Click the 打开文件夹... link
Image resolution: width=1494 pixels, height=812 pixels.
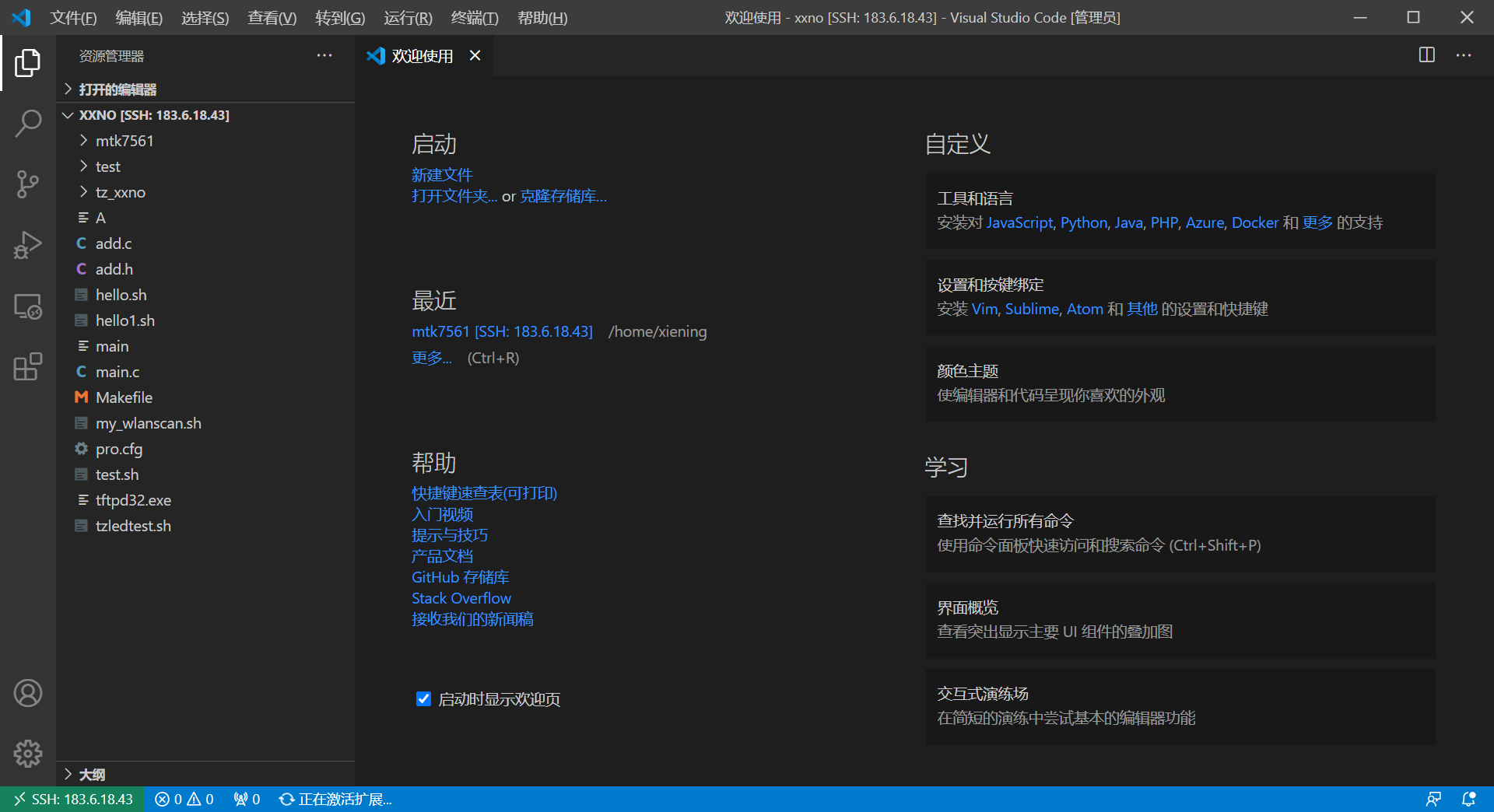pyautogui.click(x=454, y=196)
